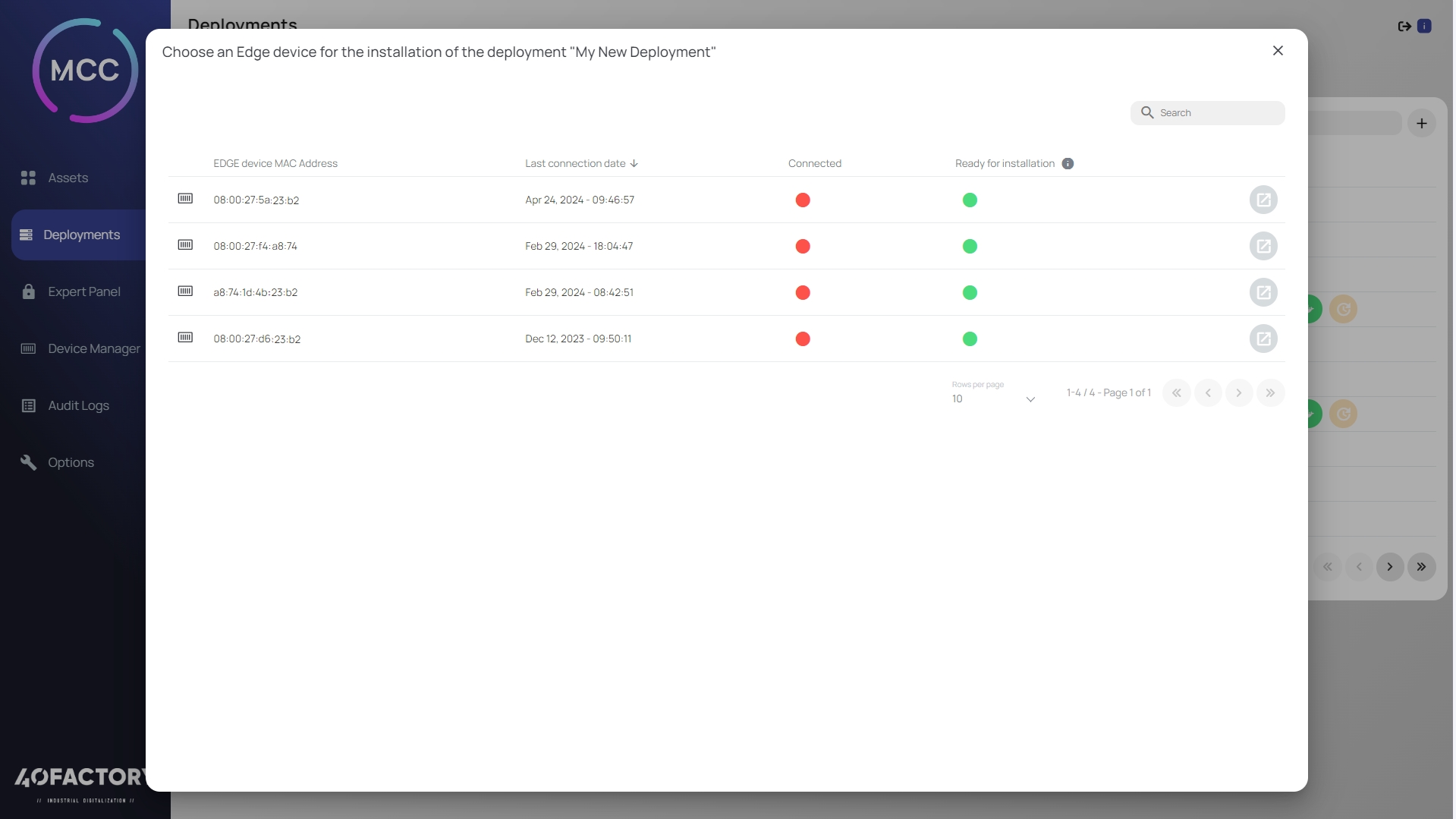This screenshot has width=1456, height=819.
Task: Open install action for device 08:00:27:f4:a8:74
Action: point(1263,247)
